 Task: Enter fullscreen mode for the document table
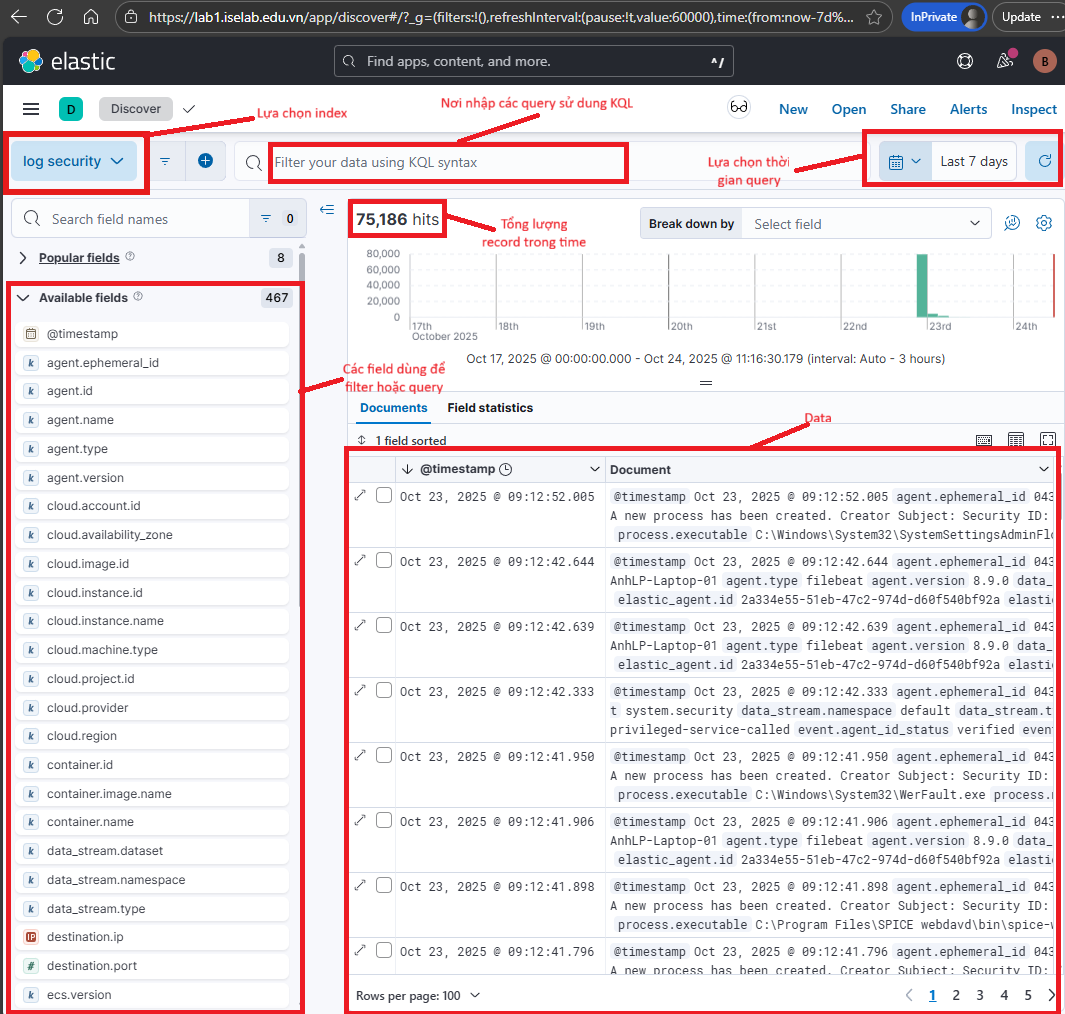coord(1047,439)
